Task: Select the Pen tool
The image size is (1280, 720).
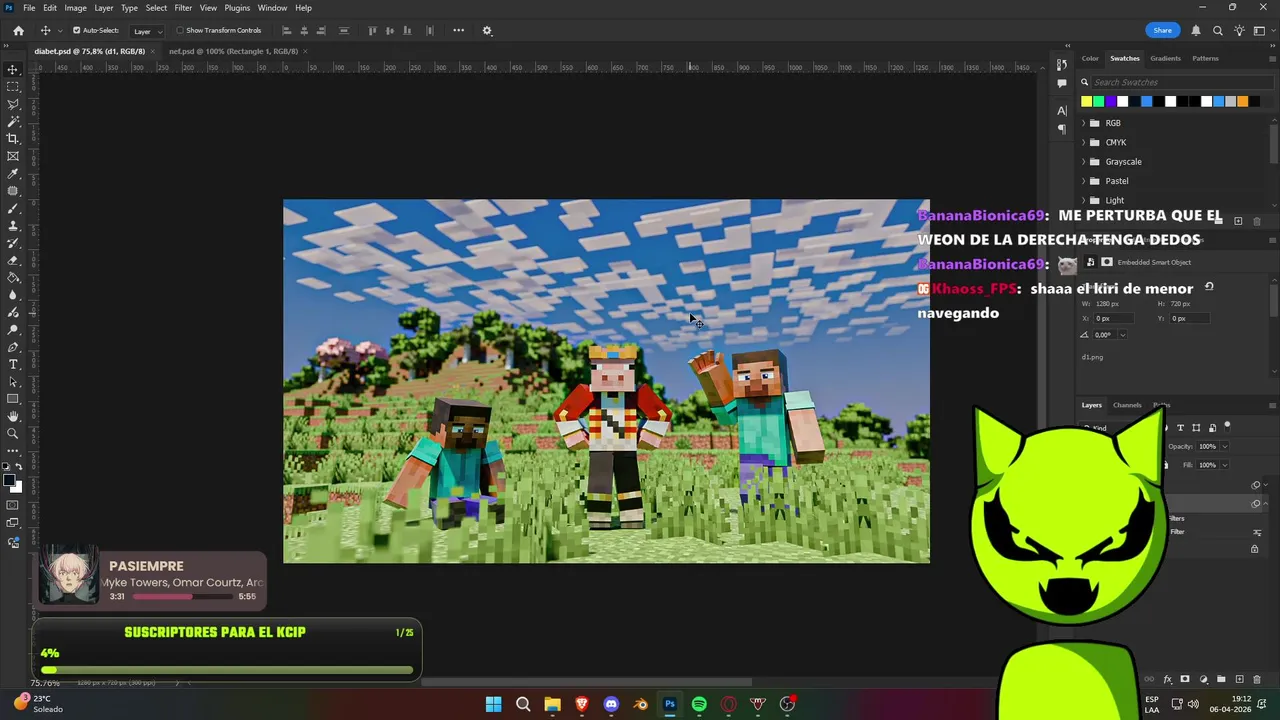Action: [x=13, y=347]
